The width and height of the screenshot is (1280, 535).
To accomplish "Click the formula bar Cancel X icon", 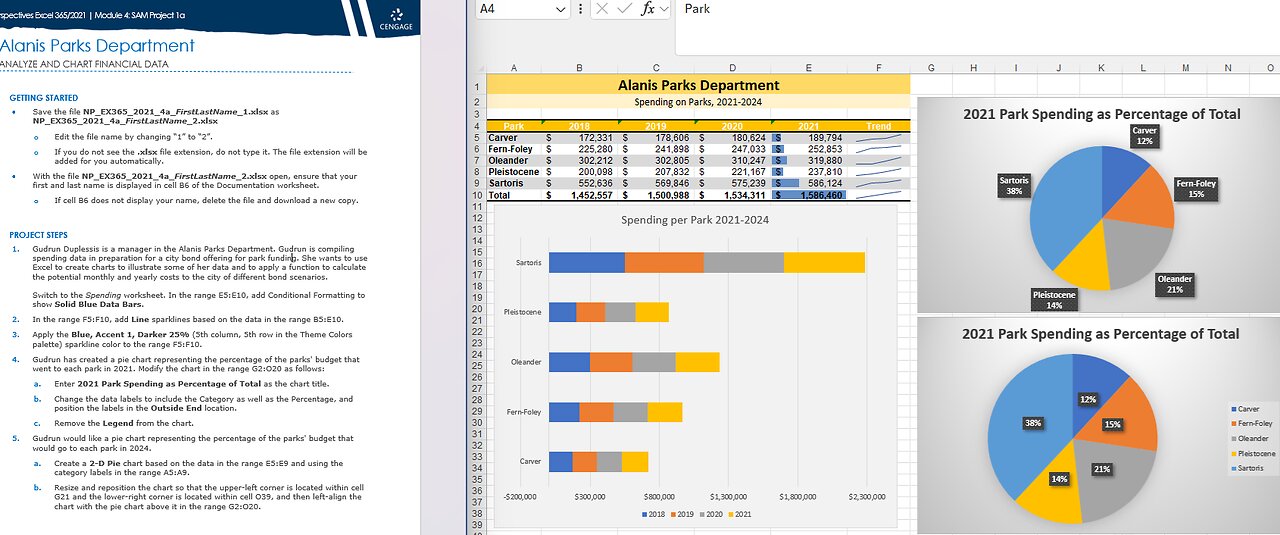I will point(602,8).
